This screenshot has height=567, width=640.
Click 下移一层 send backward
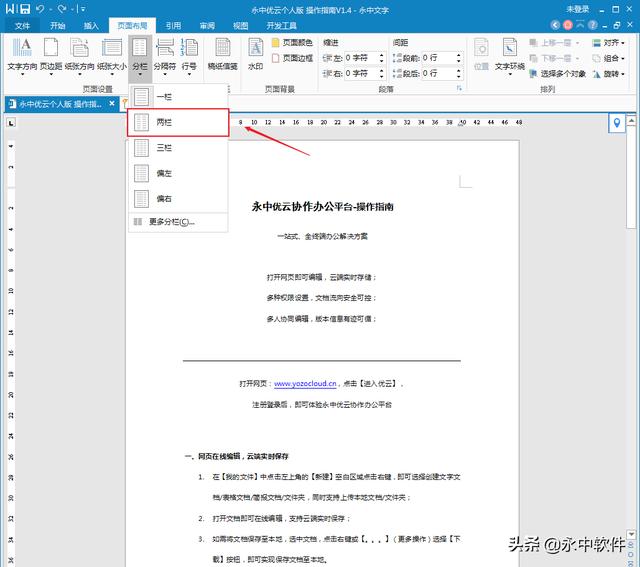pyautogui.click(x=554, y=58)
